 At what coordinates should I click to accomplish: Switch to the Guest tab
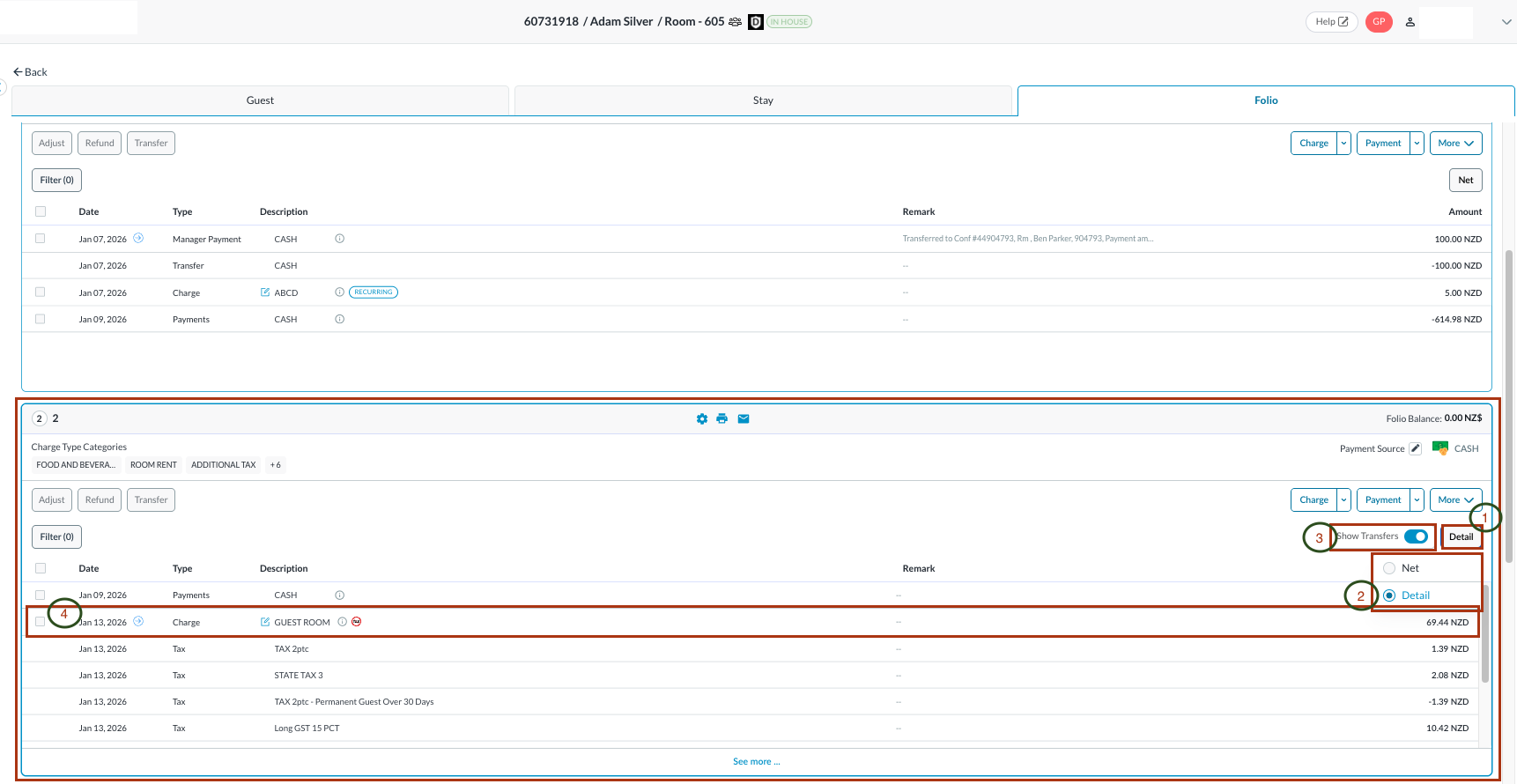click(260, 100)
